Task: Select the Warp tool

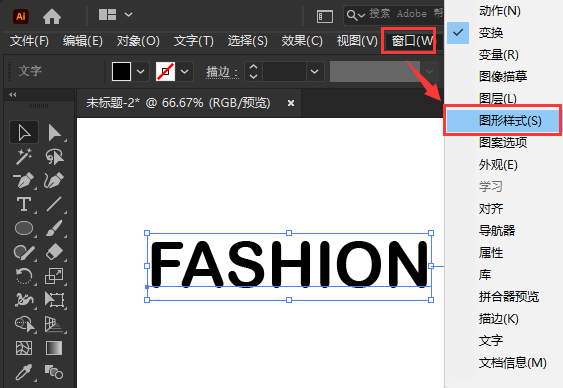Action: coord(24,300)
